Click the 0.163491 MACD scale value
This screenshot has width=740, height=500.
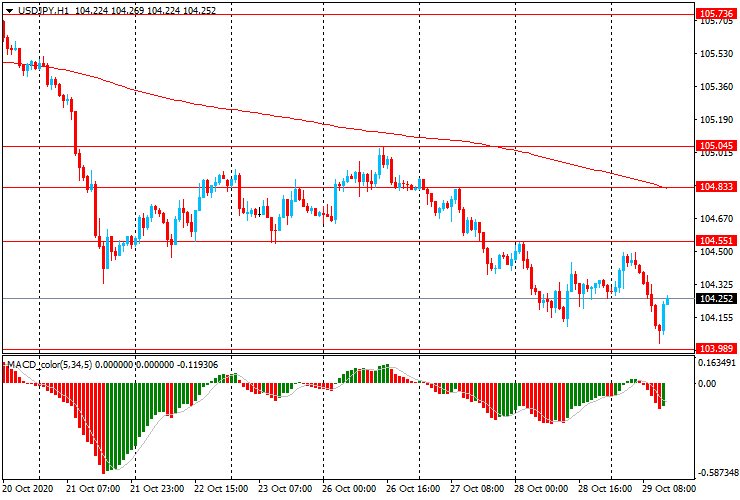pos(717,363)
